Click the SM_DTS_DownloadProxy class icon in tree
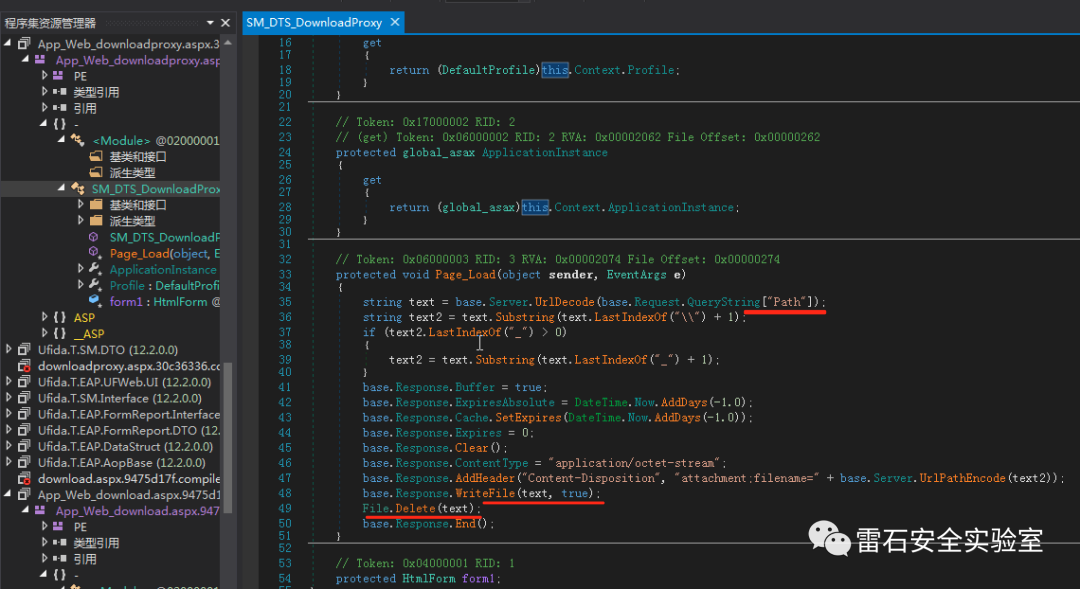Image resolution: width=1080 pixels, height=589 pixels. point(77,189)
